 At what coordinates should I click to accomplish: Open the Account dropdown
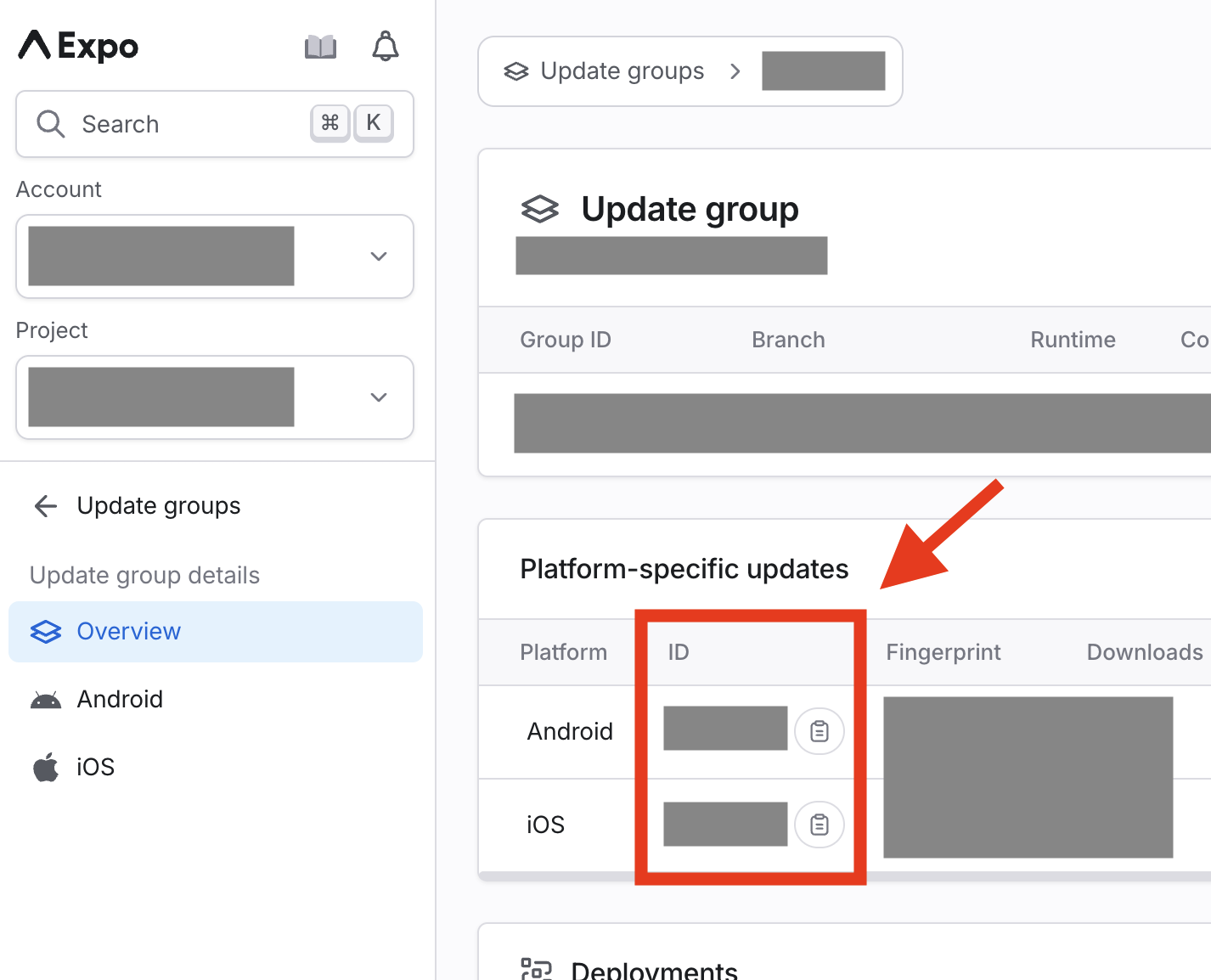click(x=215, y=256)
